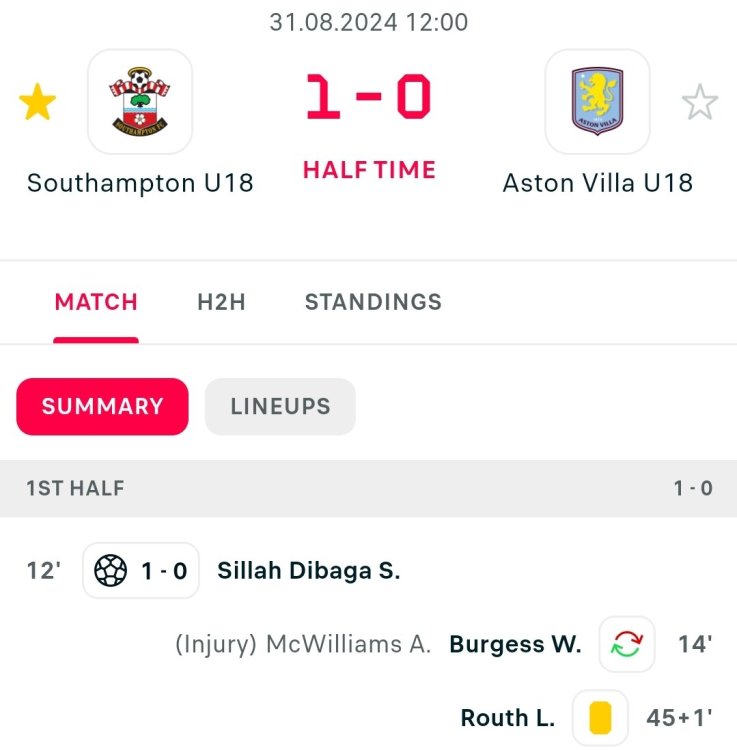This screenshot has height=750, width=737.
Task: Open Burgess W. player profile
Action: [x=515, y=644]
